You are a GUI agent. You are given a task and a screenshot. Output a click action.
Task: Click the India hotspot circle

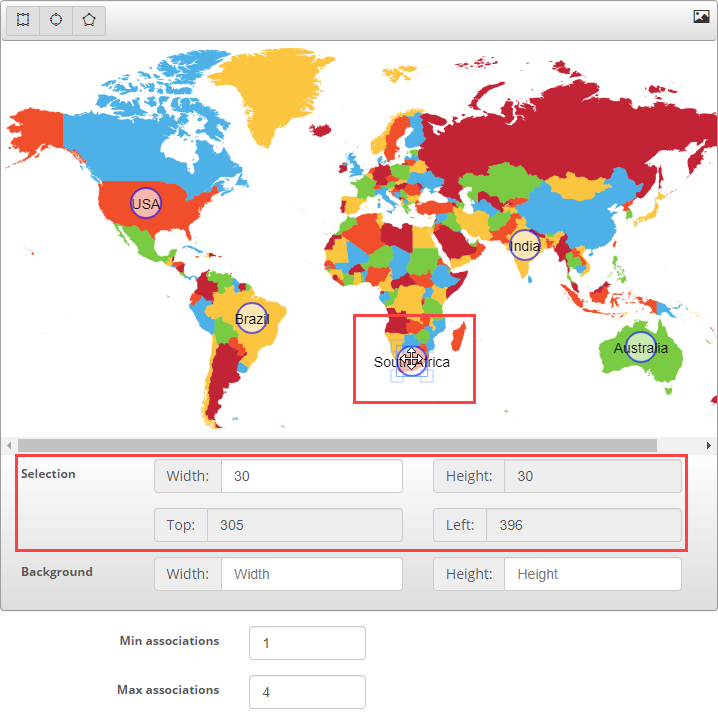click(525, 245)
